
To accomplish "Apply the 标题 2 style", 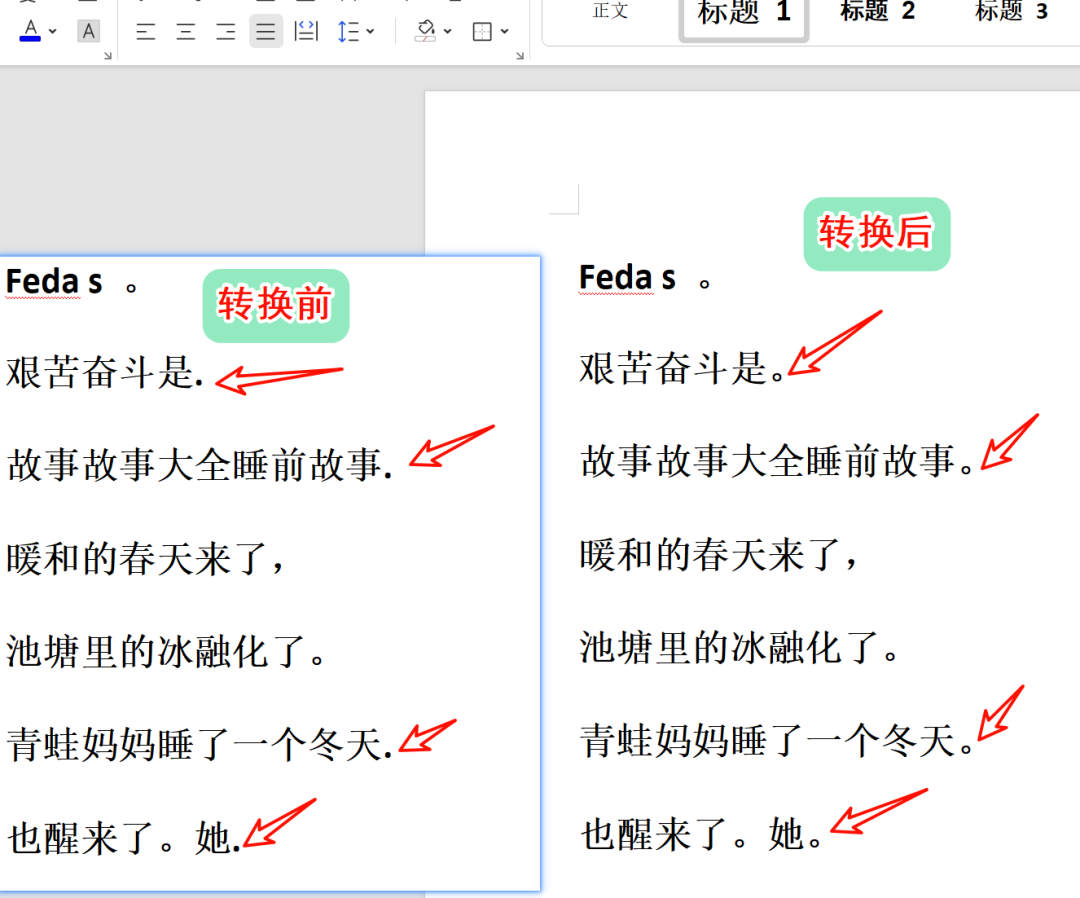I will [876, 14].
